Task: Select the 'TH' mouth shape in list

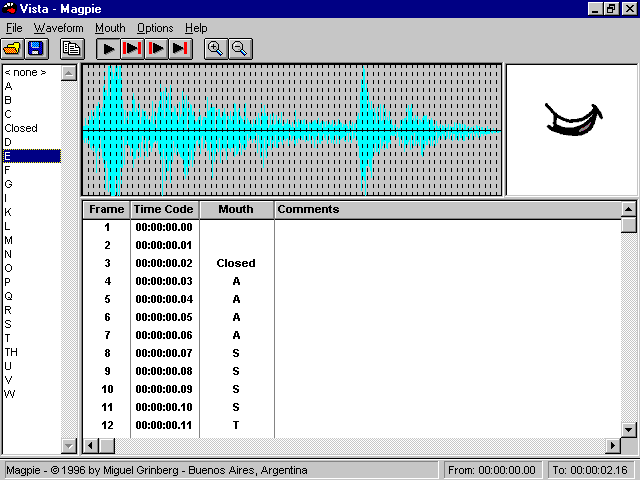Action: [11, 352]
